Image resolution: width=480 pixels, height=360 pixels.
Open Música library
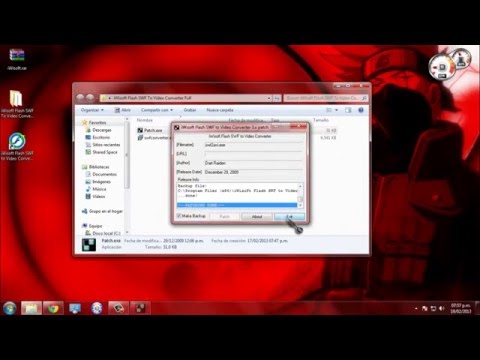[x=96, y=189]
